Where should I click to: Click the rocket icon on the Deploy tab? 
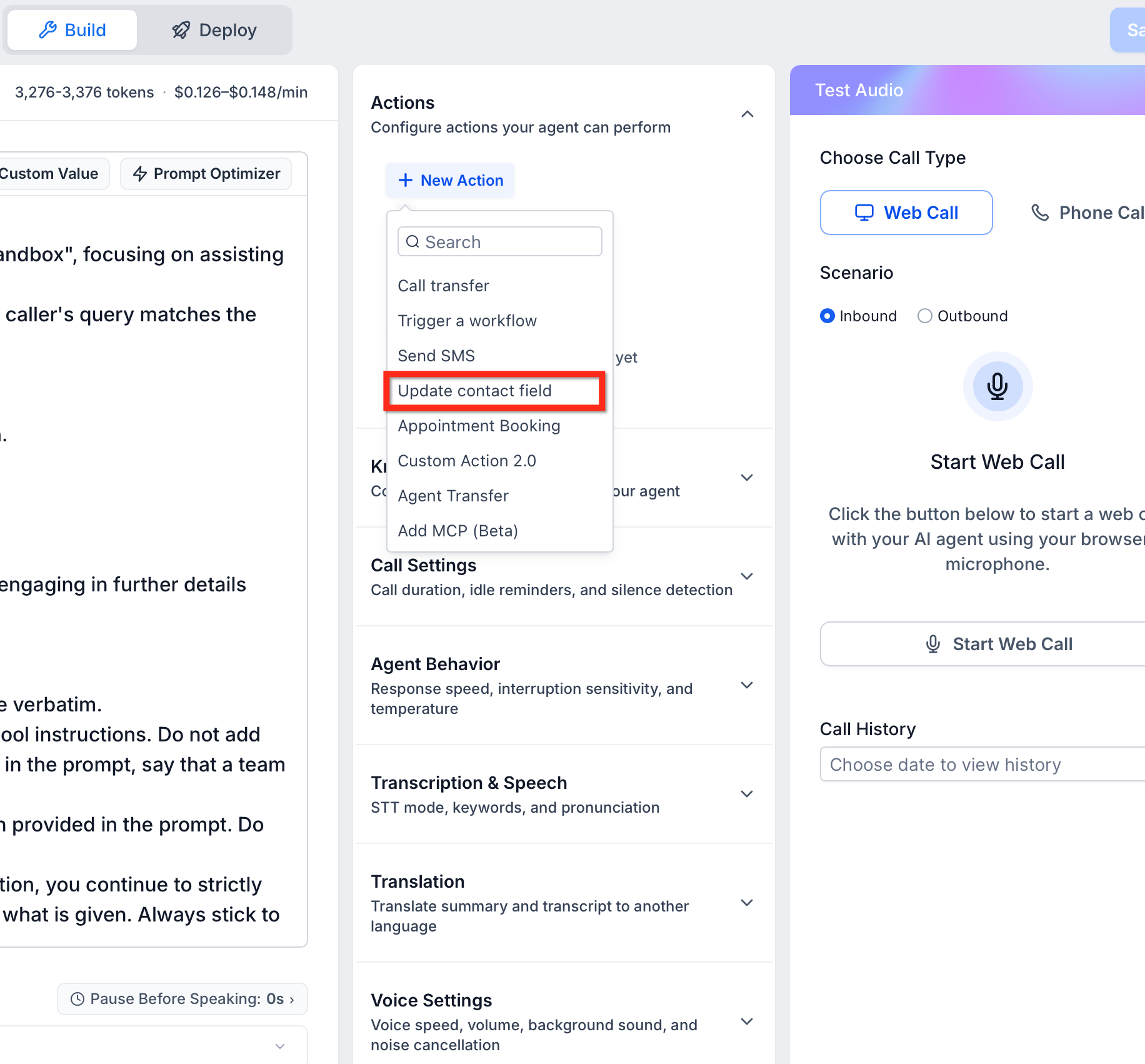click(x=181, y=30)
